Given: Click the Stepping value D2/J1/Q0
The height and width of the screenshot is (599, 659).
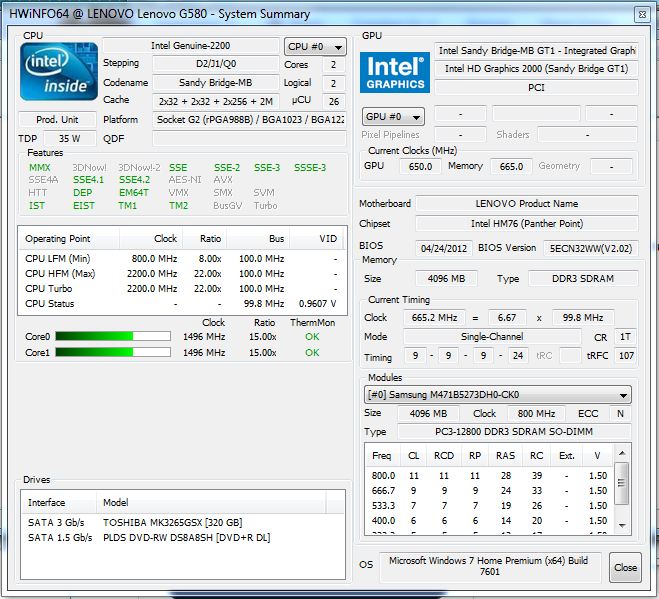Looking at the screenshot, I should click(x=216, y=64).
